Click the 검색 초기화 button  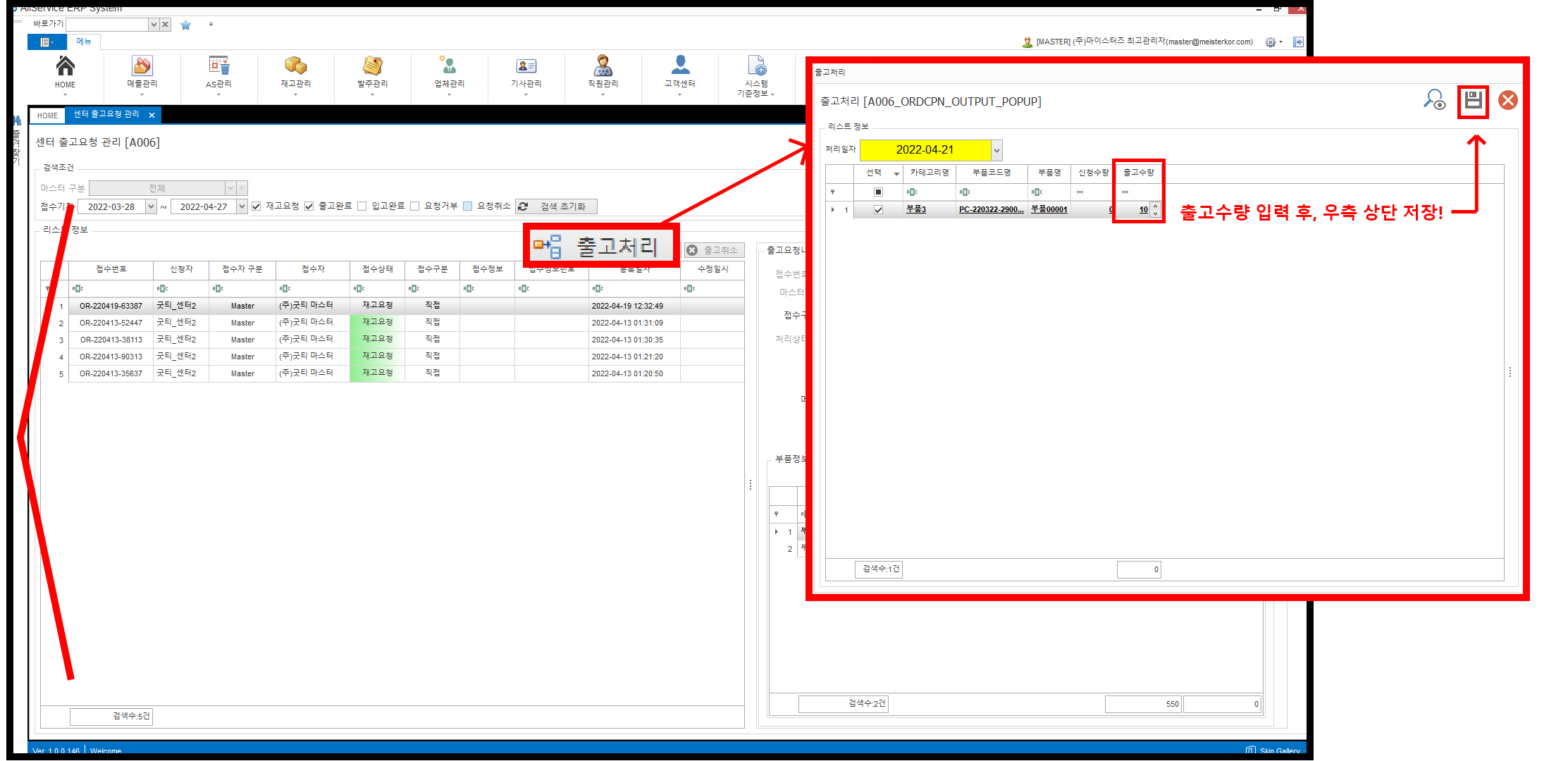pyautogui.click(x=556, y=206)
